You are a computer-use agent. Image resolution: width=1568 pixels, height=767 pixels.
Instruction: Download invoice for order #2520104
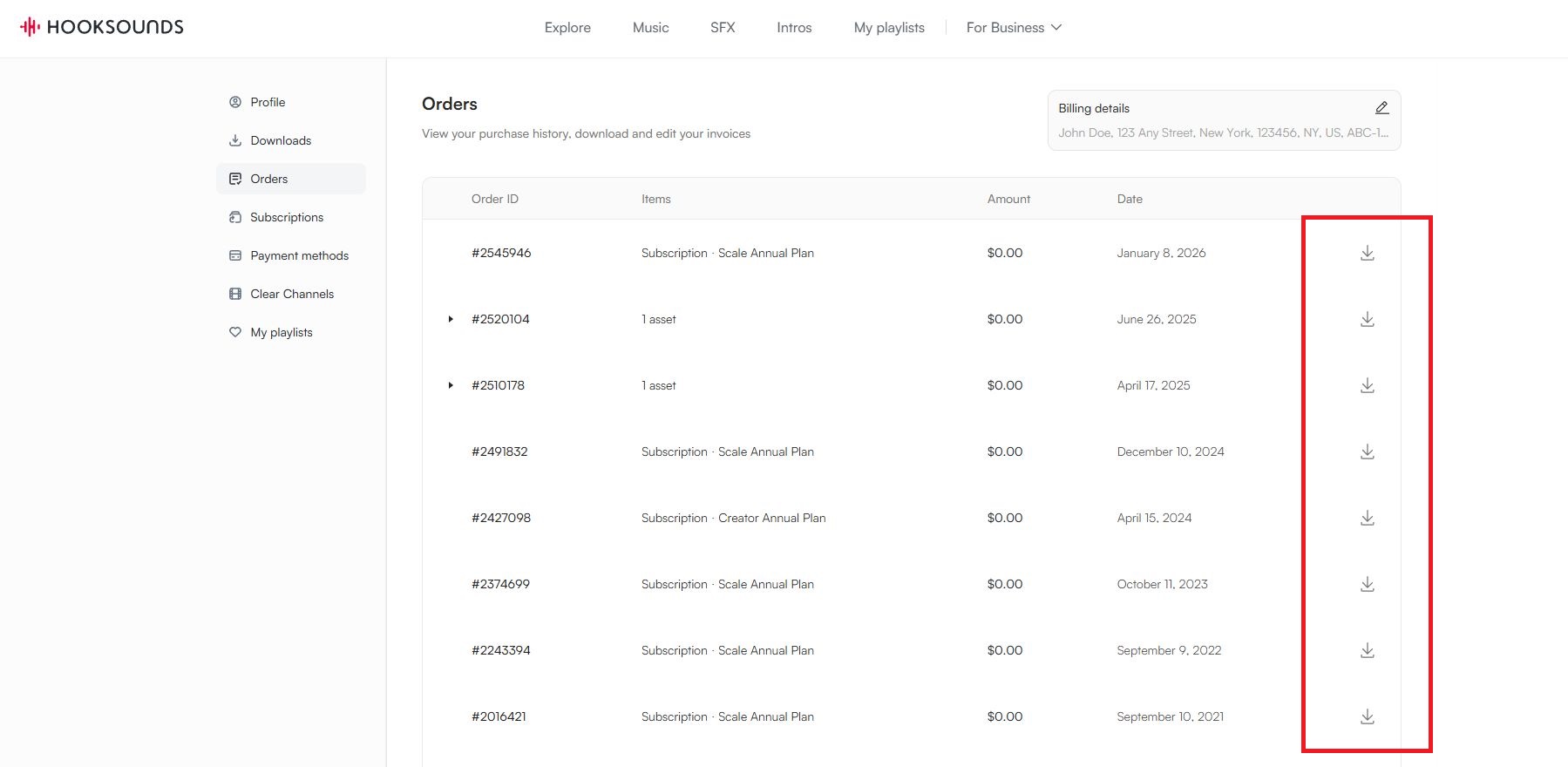tap(1367, 320)
